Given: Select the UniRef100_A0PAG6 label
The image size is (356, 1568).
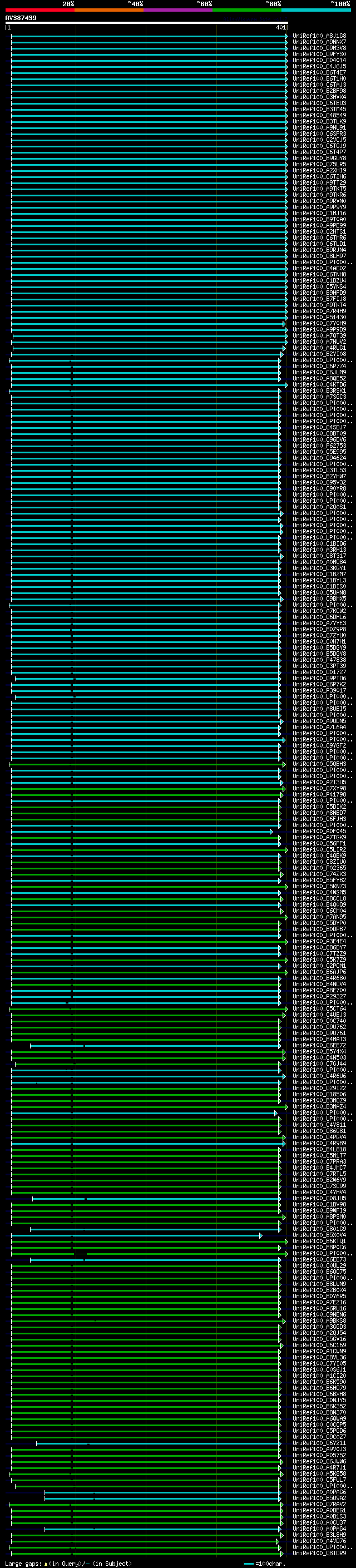Looking at the screenshot, I should 319,1492.
